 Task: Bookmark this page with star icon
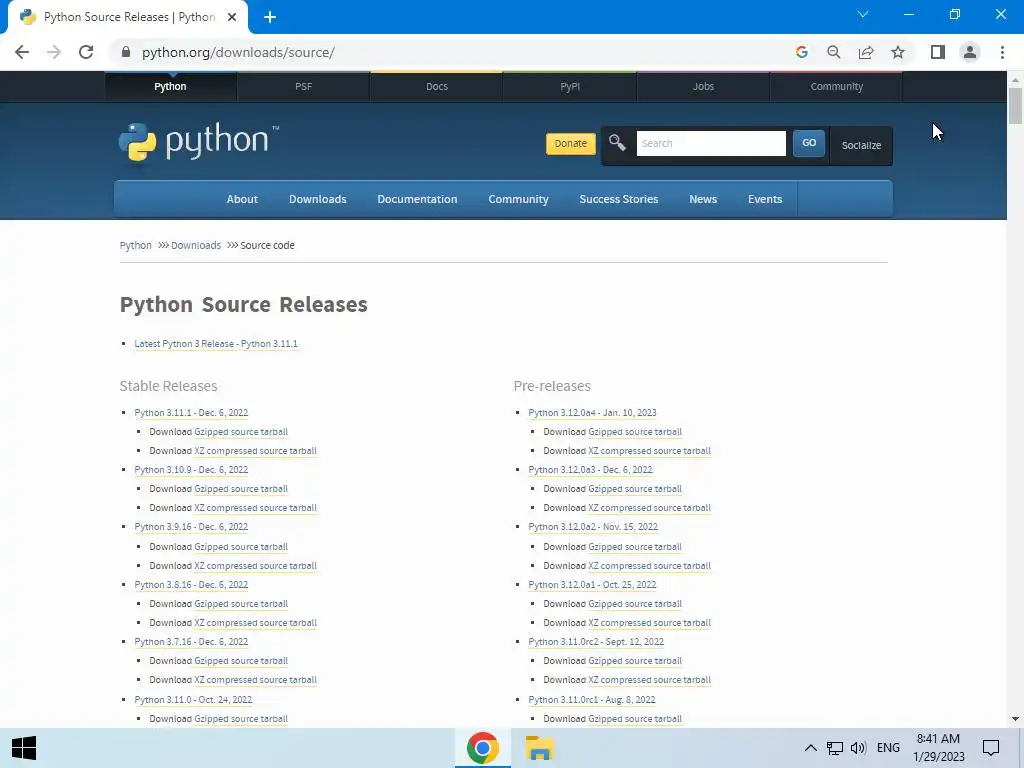(x=898, y=52)
